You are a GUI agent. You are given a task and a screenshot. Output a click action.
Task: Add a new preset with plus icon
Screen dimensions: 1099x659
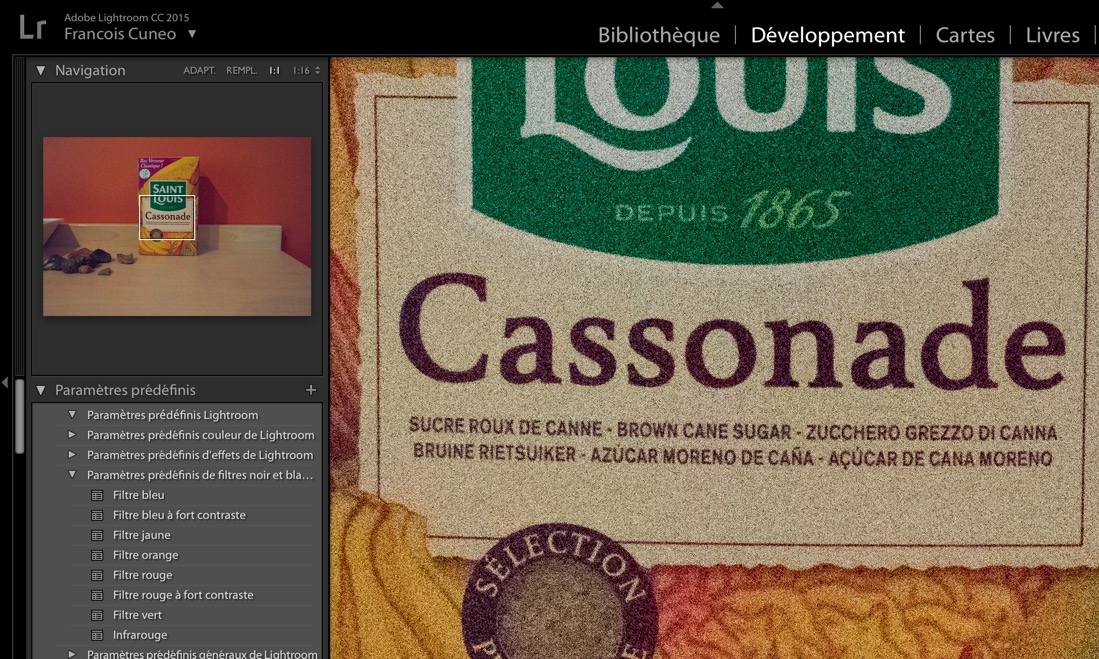[310, 390]
